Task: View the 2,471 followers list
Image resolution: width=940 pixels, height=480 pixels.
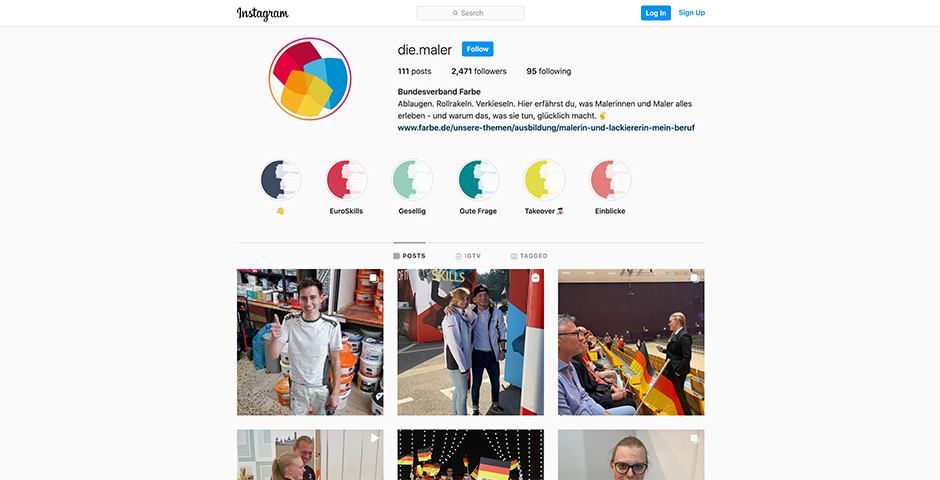Action: click(x=479, y=71)
